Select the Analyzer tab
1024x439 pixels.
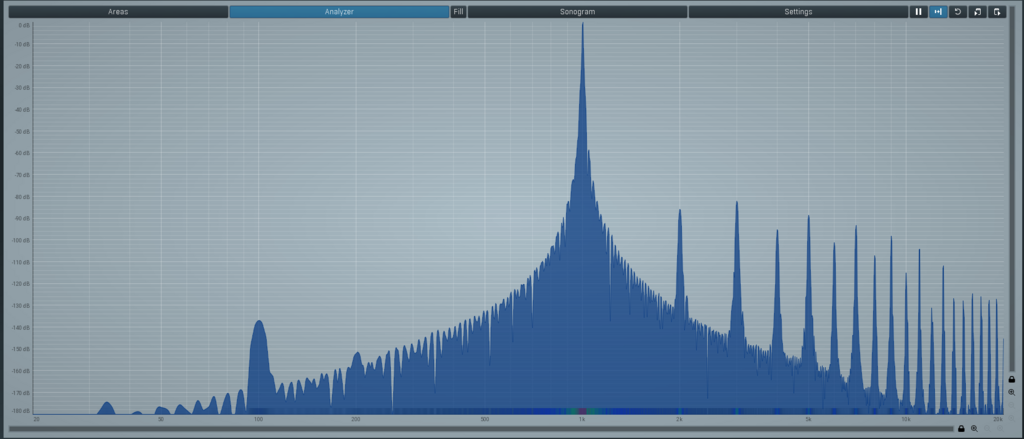[x=339, y=12]
